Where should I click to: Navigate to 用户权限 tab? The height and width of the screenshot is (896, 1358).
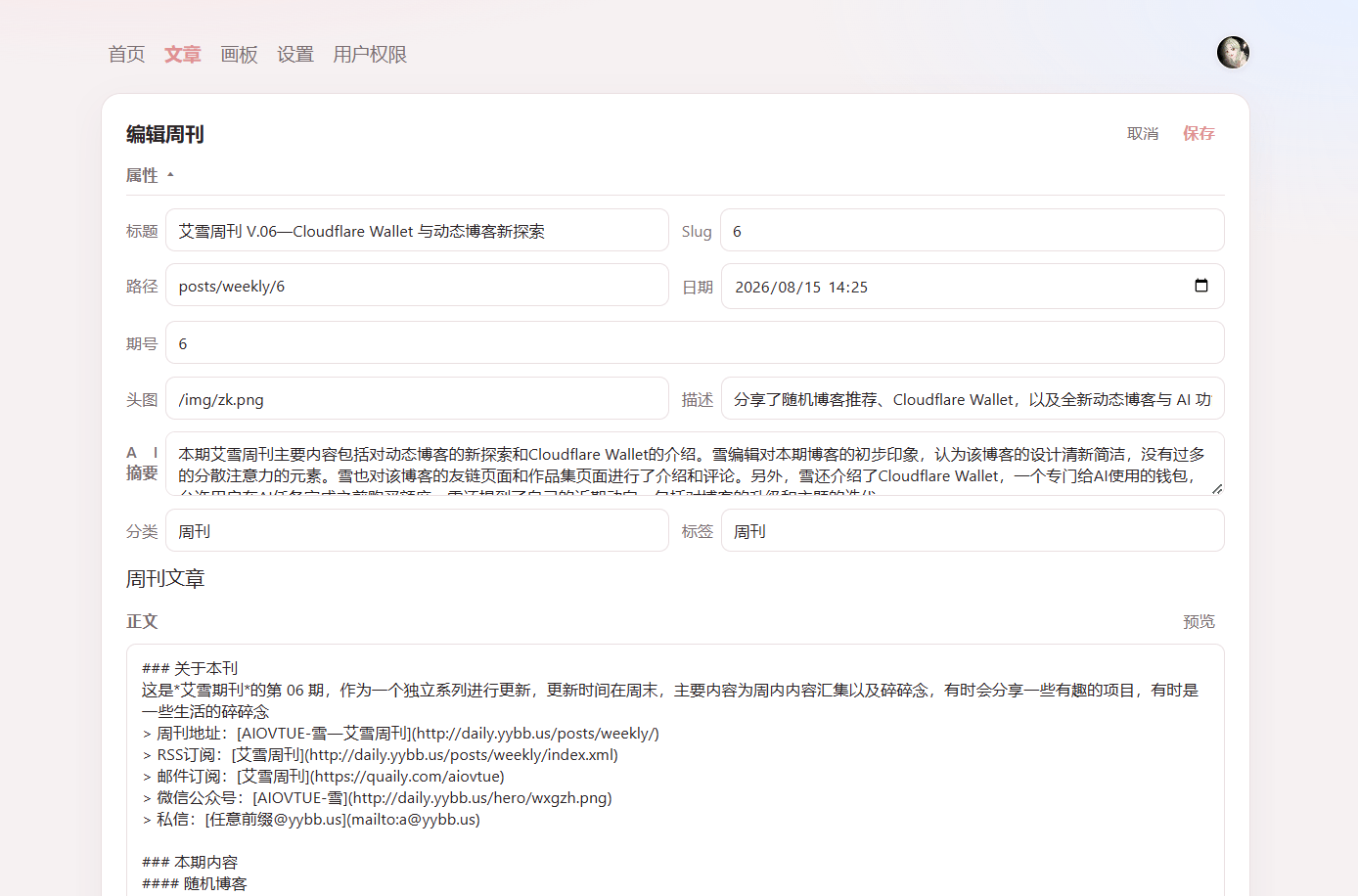[x=370, y=55]
